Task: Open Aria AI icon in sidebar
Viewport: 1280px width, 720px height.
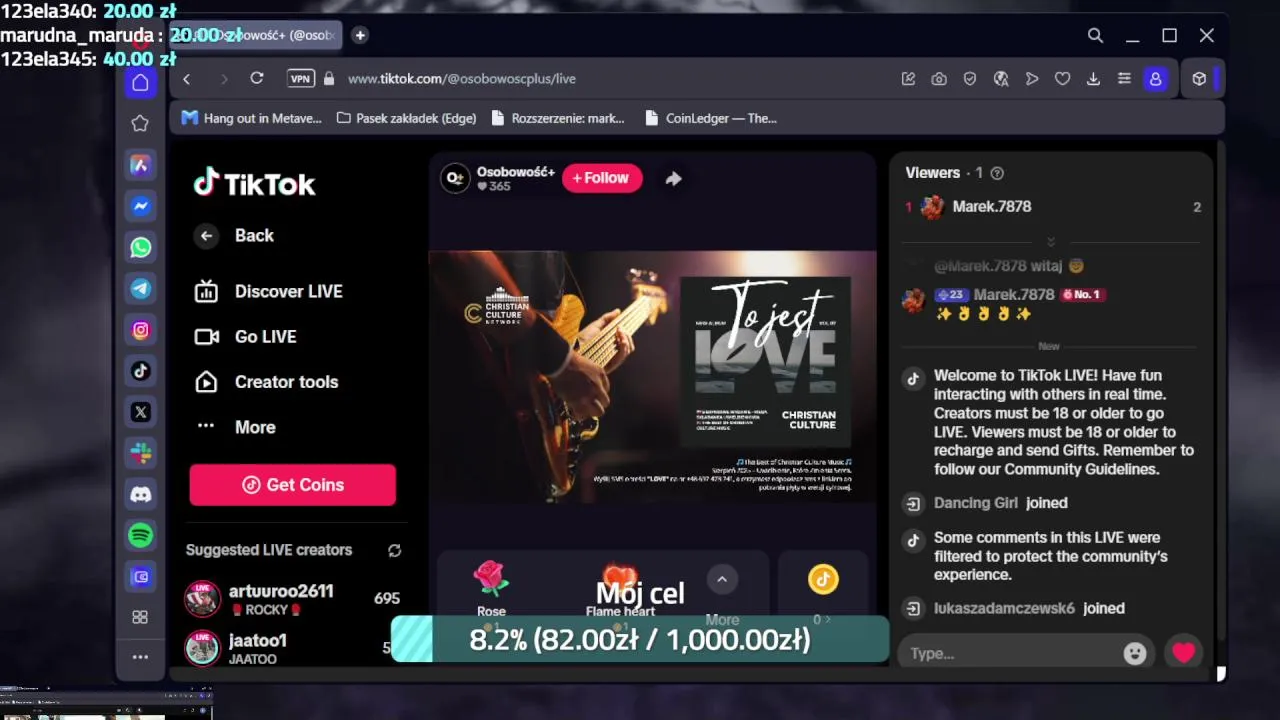Action: click(140, 165)
